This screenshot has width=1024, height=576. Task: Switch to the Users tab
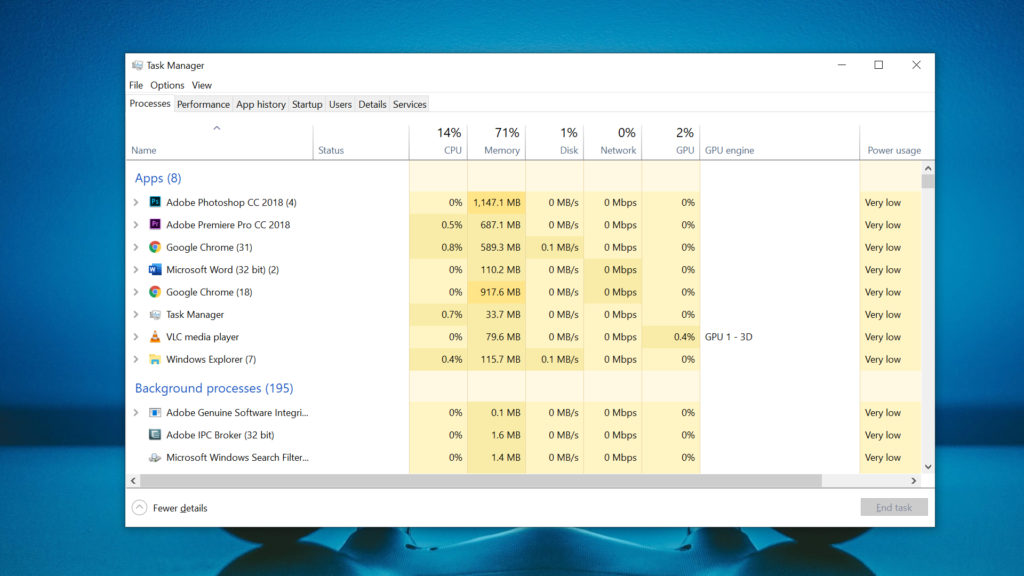pos(340,104)
